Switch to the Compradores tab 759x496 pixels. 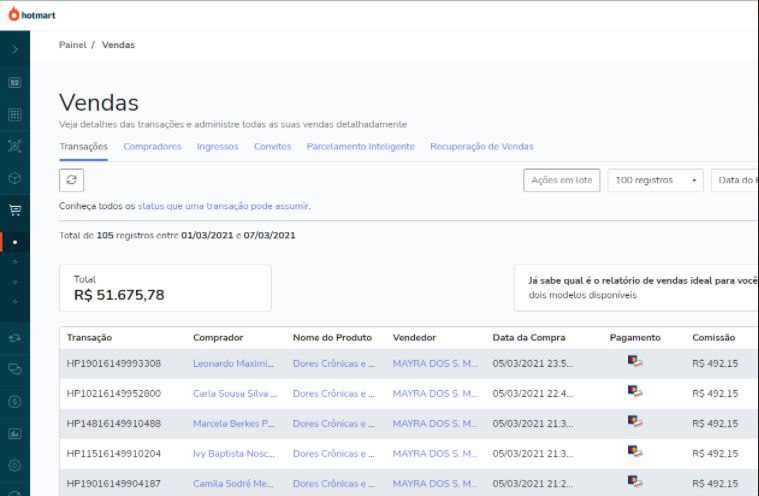click(152, 146)
